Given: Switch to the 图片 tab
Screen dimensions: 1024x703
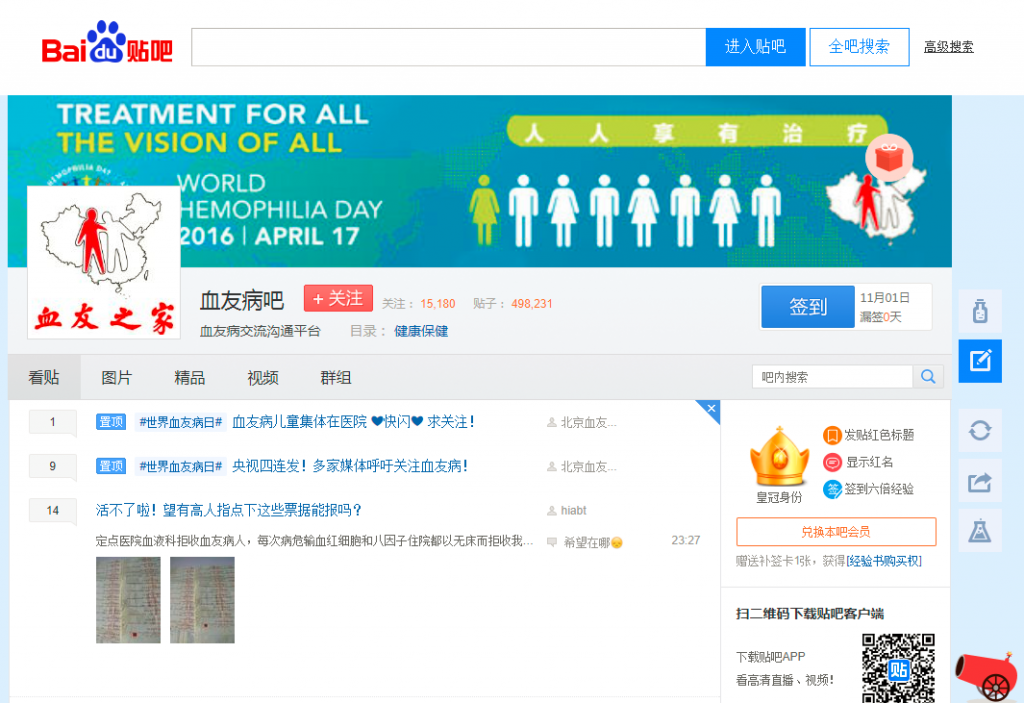Looking at the screenshot, I should tap(117, 378).
